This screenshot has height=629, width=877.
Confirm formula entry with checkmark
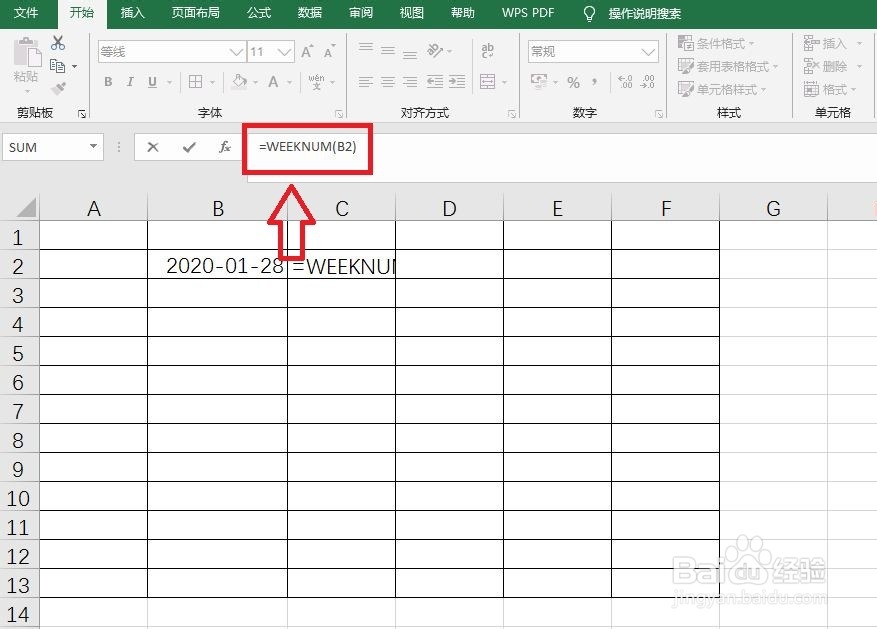click(189, 147)
